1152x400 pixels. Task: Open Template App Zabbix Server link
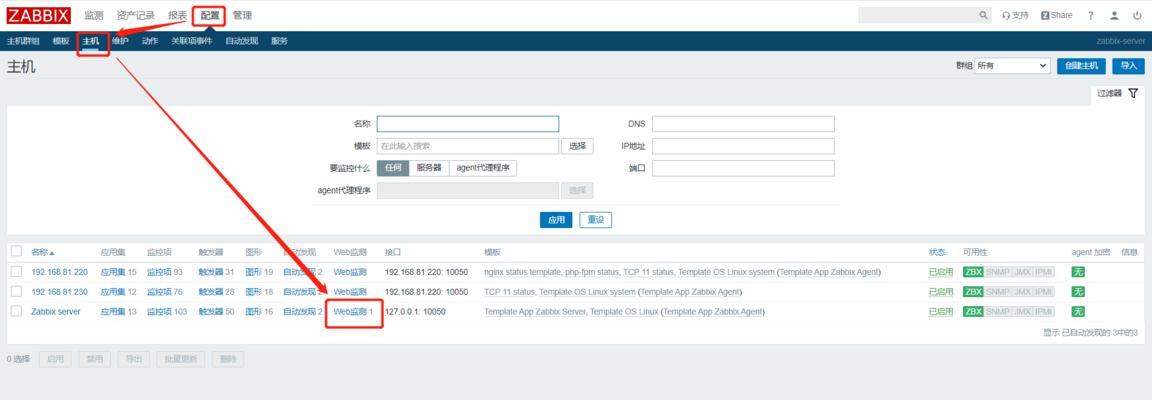pyautogui.click(x=535, y=312)
